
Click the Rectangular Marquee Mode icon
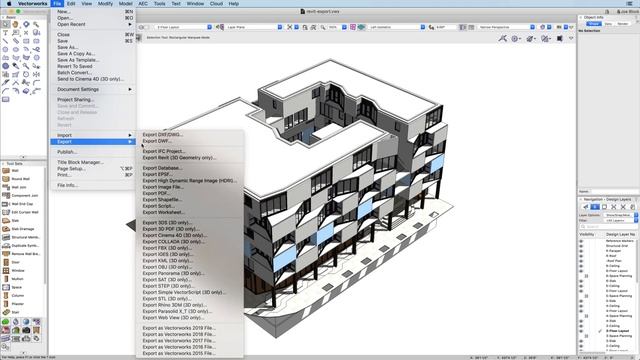[138, 38]
